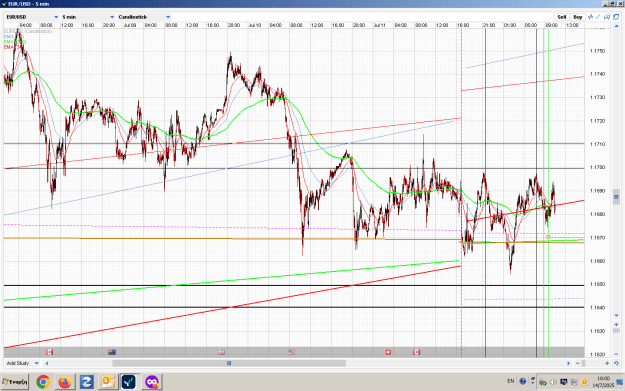Click the orange marker near 1.1670 level
Image resolution: width=625 pixels, height=391 pixels.
tap(548, 237)
